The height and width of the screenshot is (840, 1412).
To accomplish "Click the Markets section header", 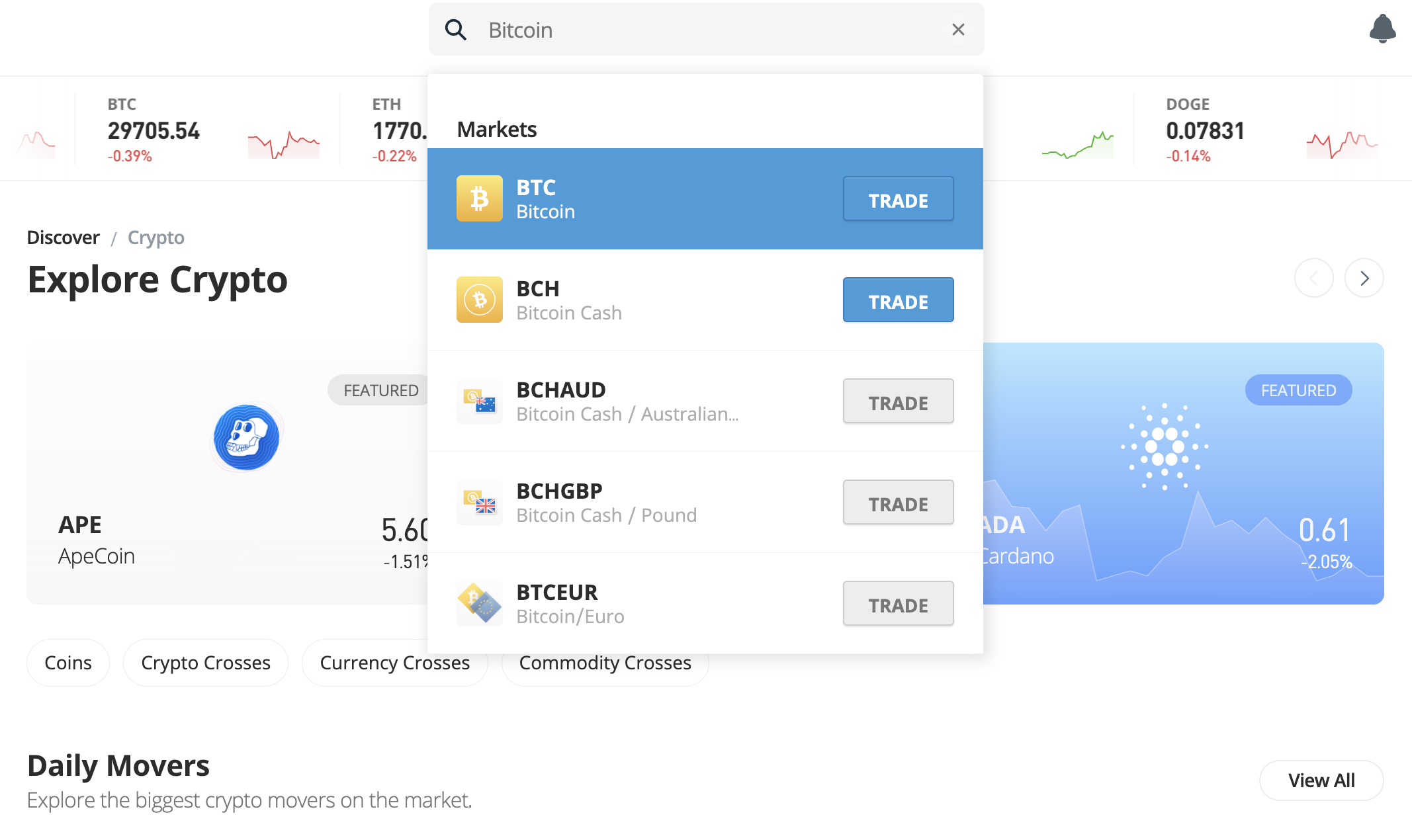I will point(497,130).
